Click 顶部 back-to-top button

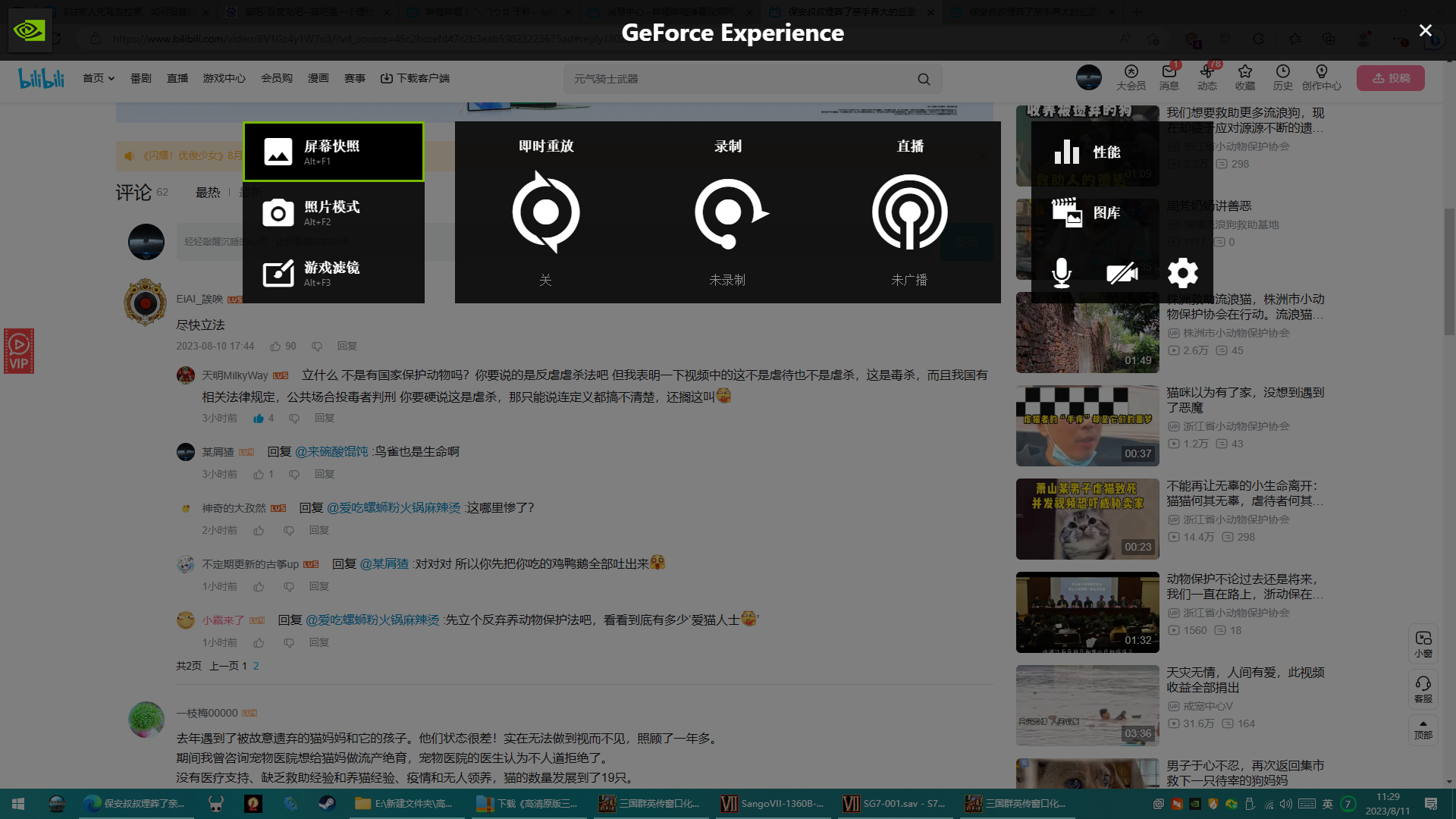point(1423,730)
